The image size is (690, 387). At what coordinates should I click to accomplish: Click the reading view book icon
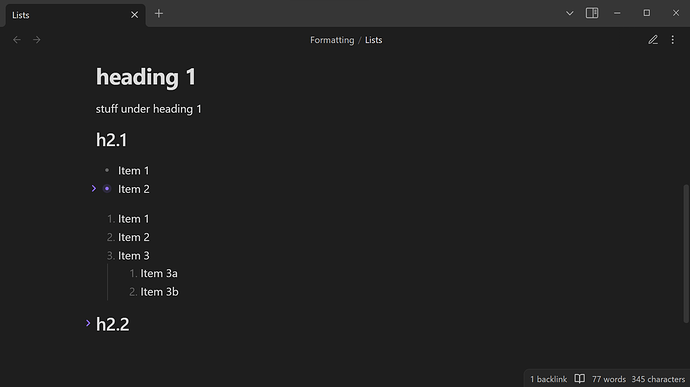pyautogui.click(x=580, y=379)
